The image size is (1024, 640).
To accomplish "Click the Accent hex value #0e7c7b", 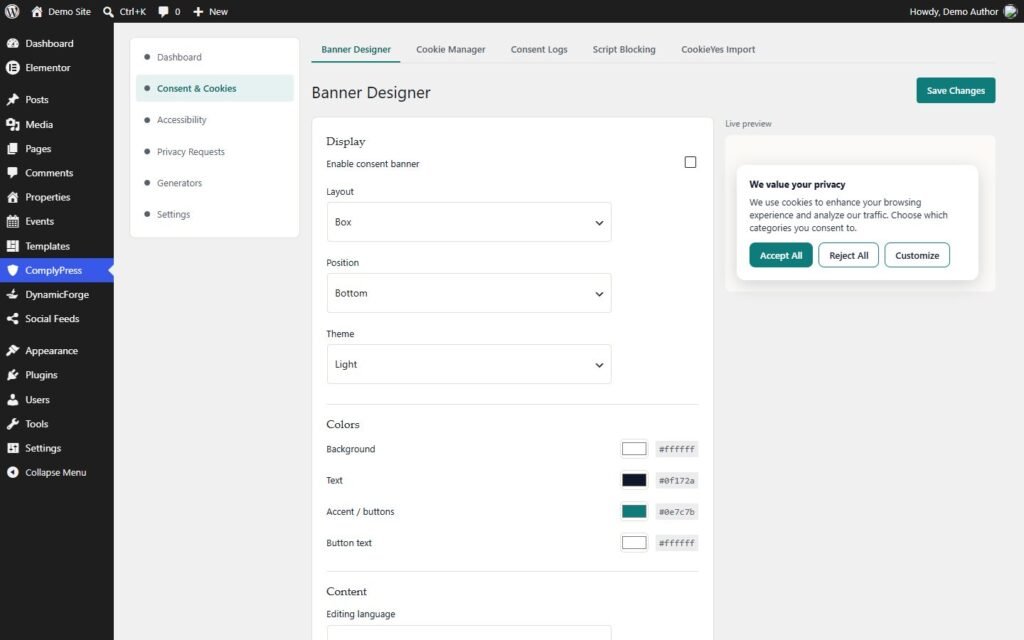I will pyautogui.click(x=677, y=511).
